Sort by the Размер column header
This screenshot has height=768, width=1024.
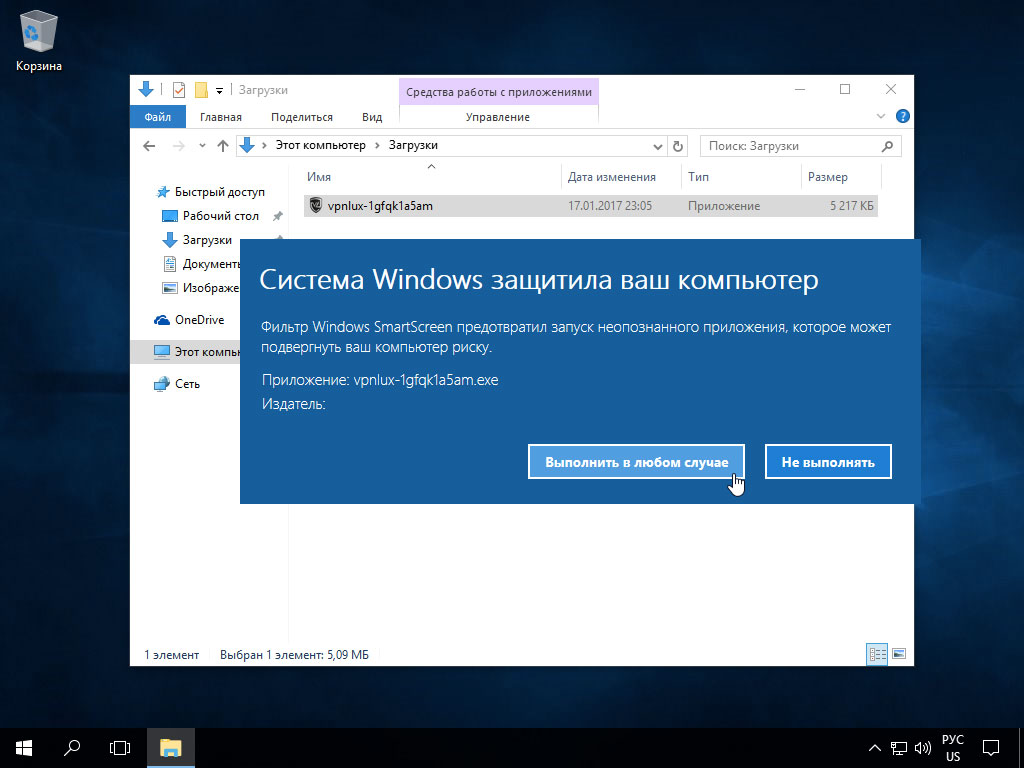(x=840, y=177)
